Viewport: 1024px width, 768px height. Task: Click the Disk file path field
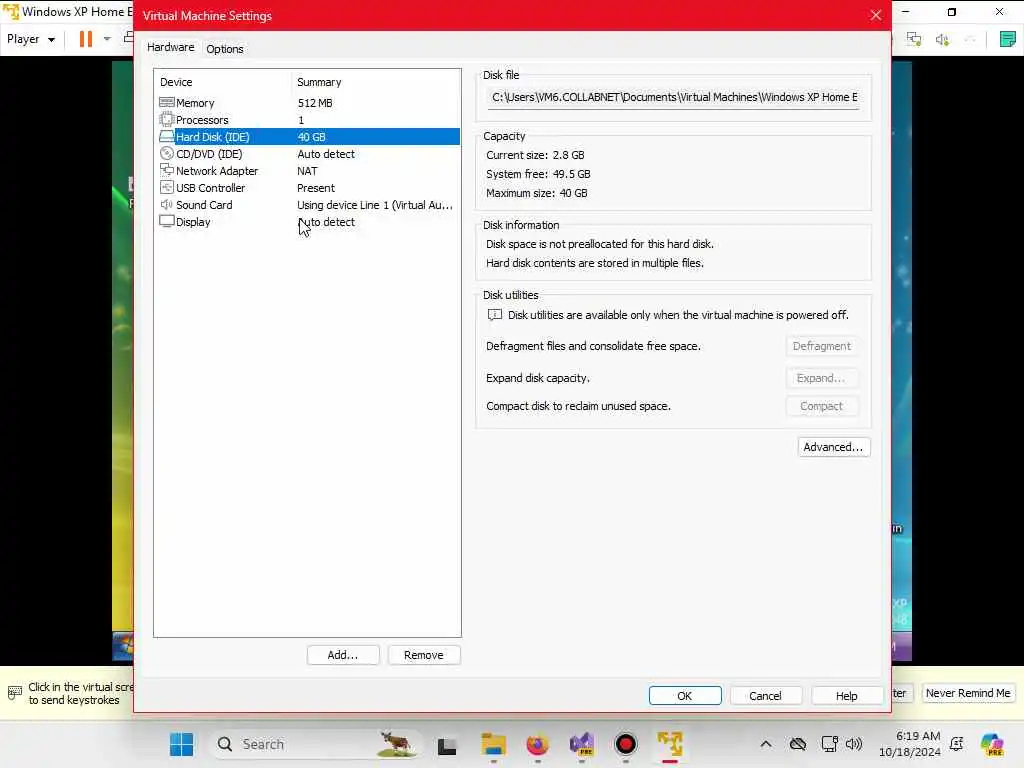674,97
